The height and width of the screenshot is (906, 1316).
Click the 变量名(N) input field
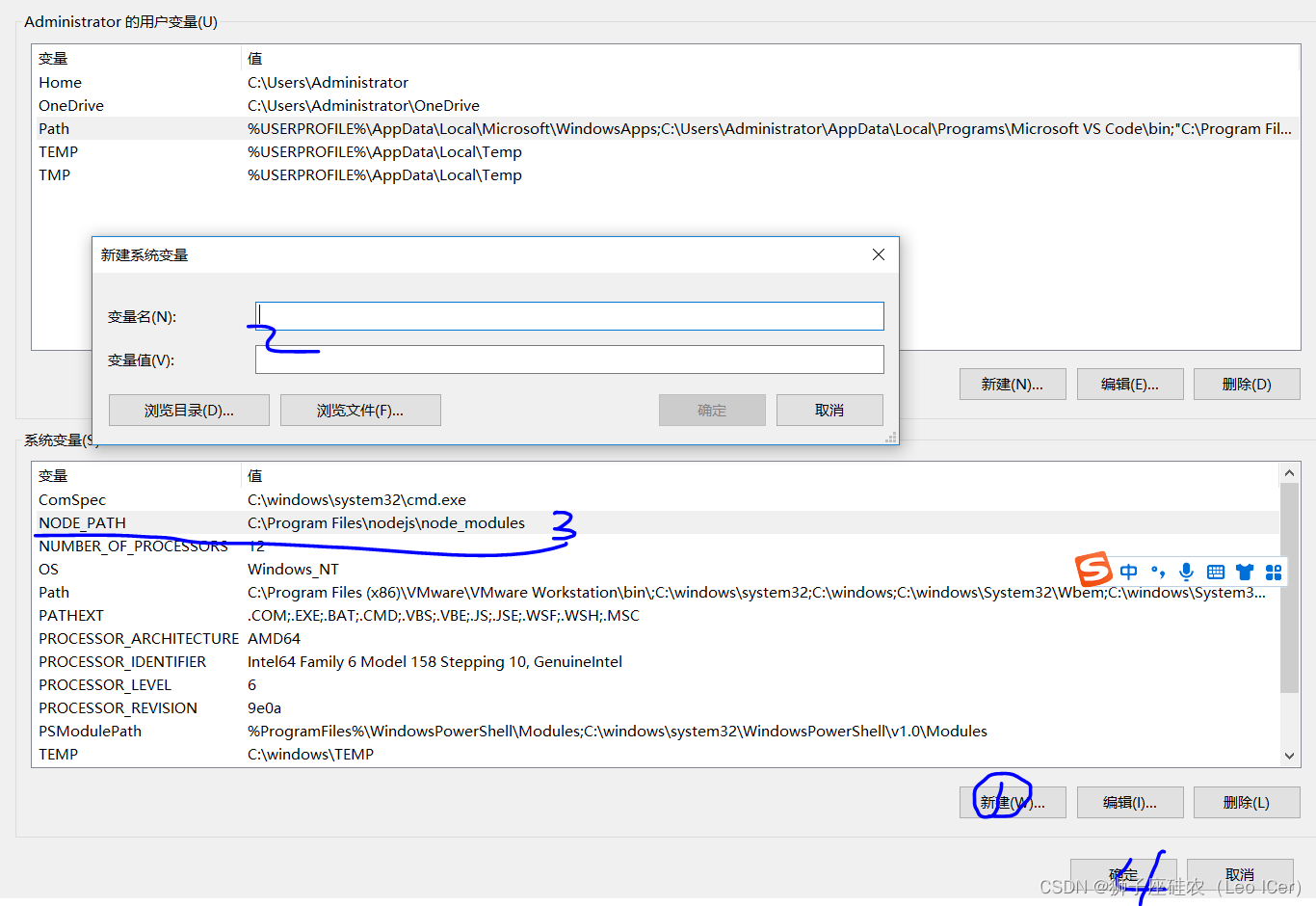pos(568,315)
